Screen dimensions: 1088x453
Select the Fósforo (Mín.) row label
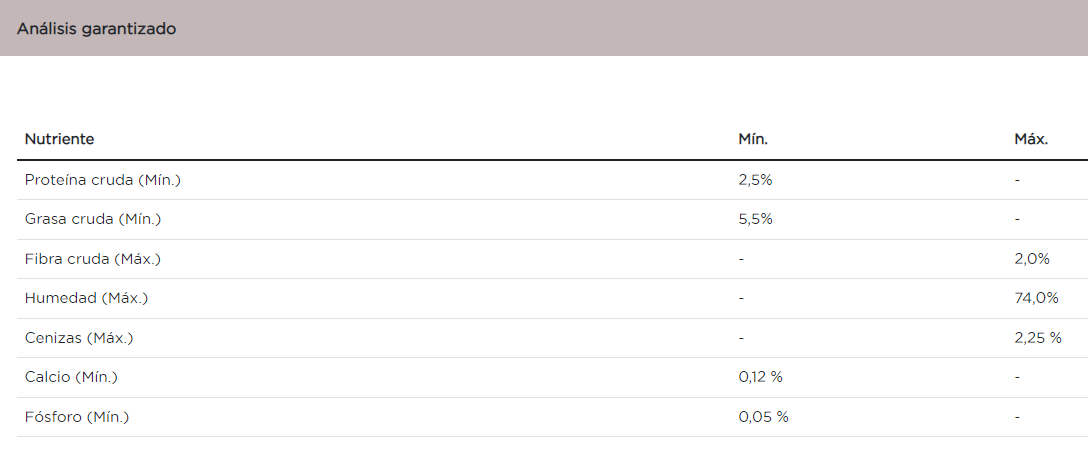click(x=77, y=417)
